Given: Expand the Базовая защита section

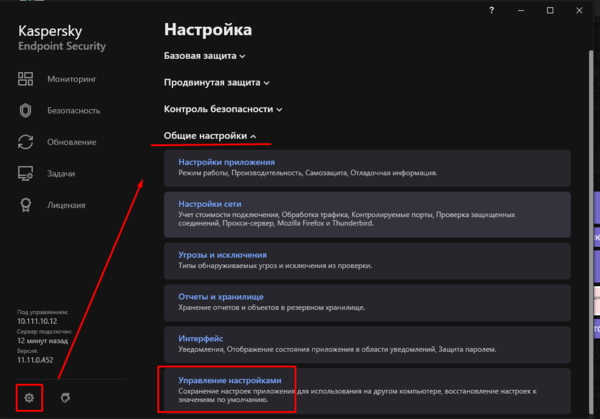Looking at the screenshot, I should pyautogui.click(x=205, y=56).
